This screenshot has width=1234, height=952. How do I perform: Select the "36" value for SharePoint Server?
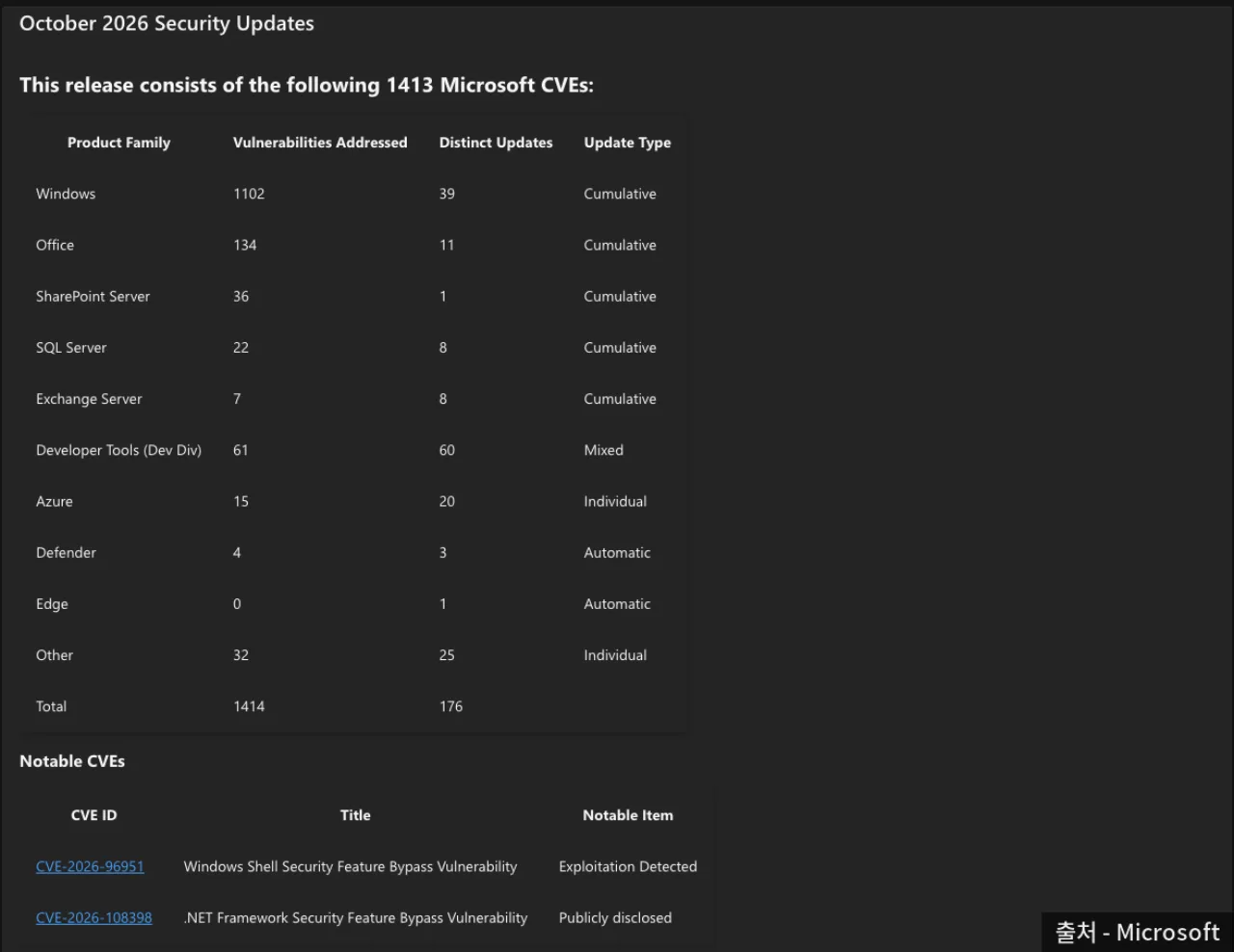[241, 296]
